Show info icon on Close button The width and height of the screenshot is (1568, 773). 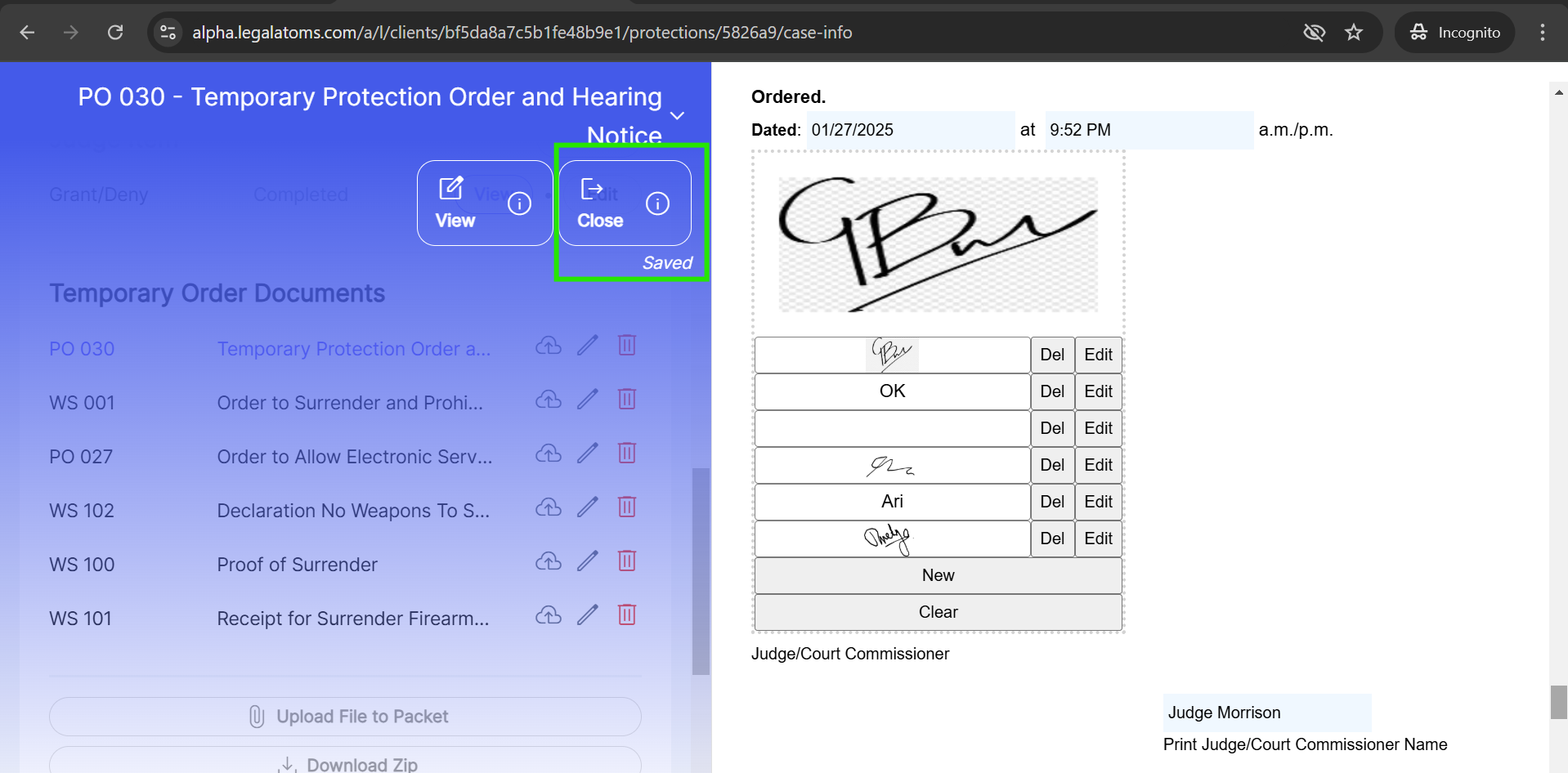click(x=657, y=203)
